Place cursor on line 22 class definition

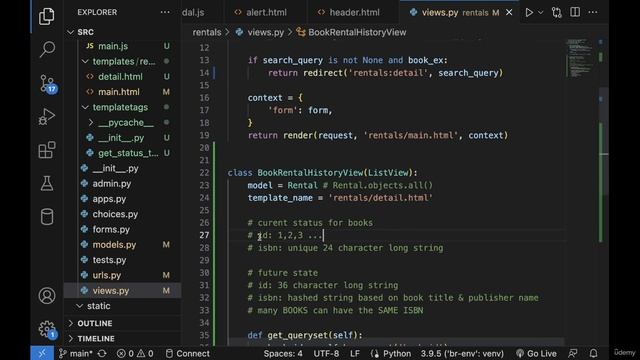(322, 173)
